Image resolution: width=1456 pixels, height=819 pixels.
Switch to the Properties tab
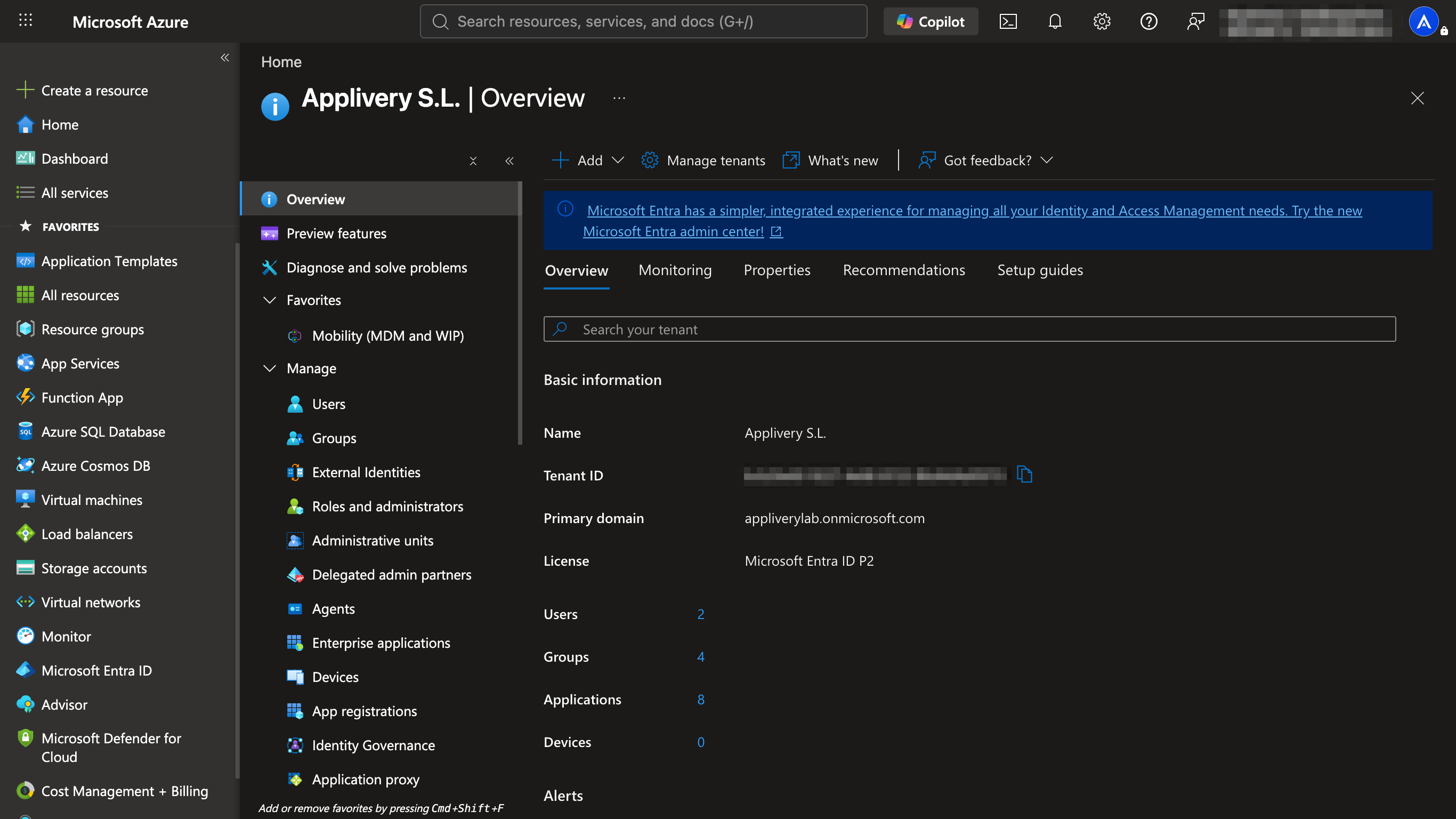pyautogui.click(x=776, y=270)
